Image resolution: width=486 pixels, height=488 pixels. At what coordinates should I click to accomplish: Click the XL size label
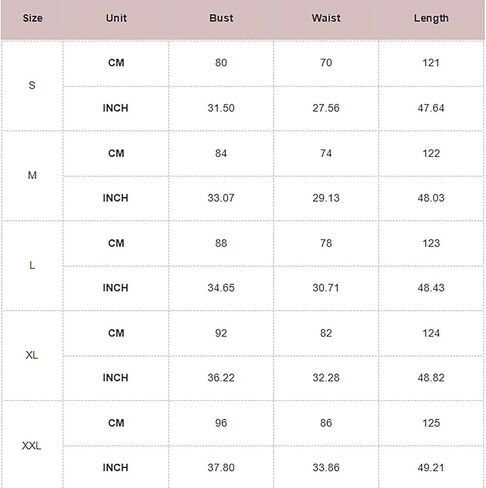(32, 355)
